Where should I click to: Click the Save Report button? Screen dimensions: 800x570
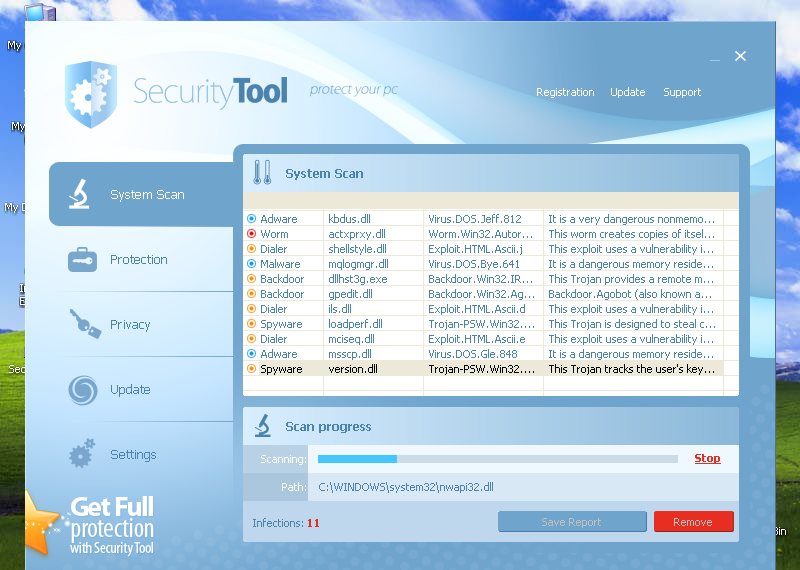pos(572,522)
